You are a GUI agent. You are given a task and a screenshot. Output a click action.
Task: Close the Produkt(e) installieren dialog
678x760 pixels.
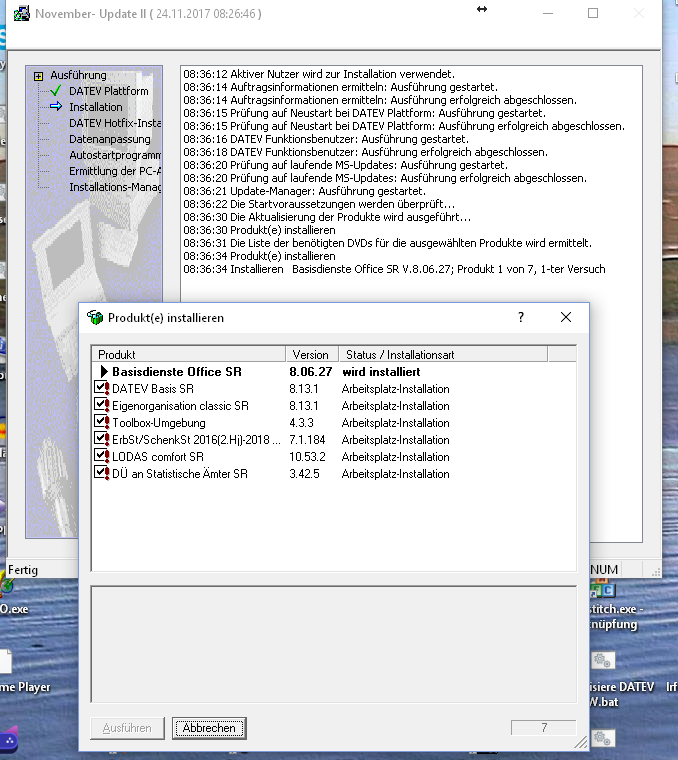pos(566,317)
